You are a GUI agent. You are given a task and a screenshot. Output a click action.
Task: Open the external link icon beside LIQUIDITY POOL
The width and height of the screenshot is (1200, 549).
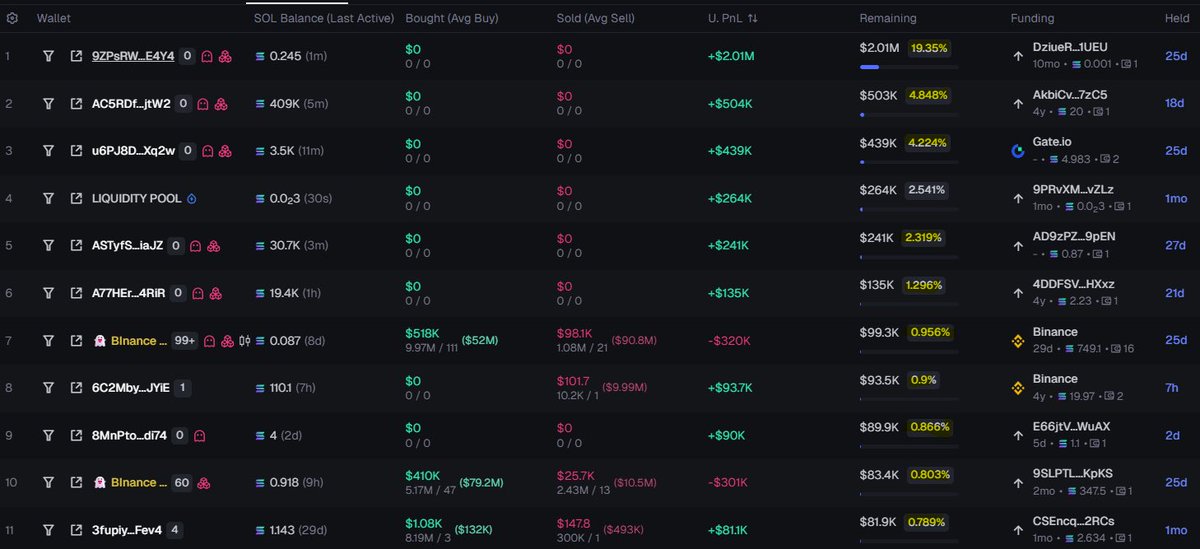coord(76,198)
